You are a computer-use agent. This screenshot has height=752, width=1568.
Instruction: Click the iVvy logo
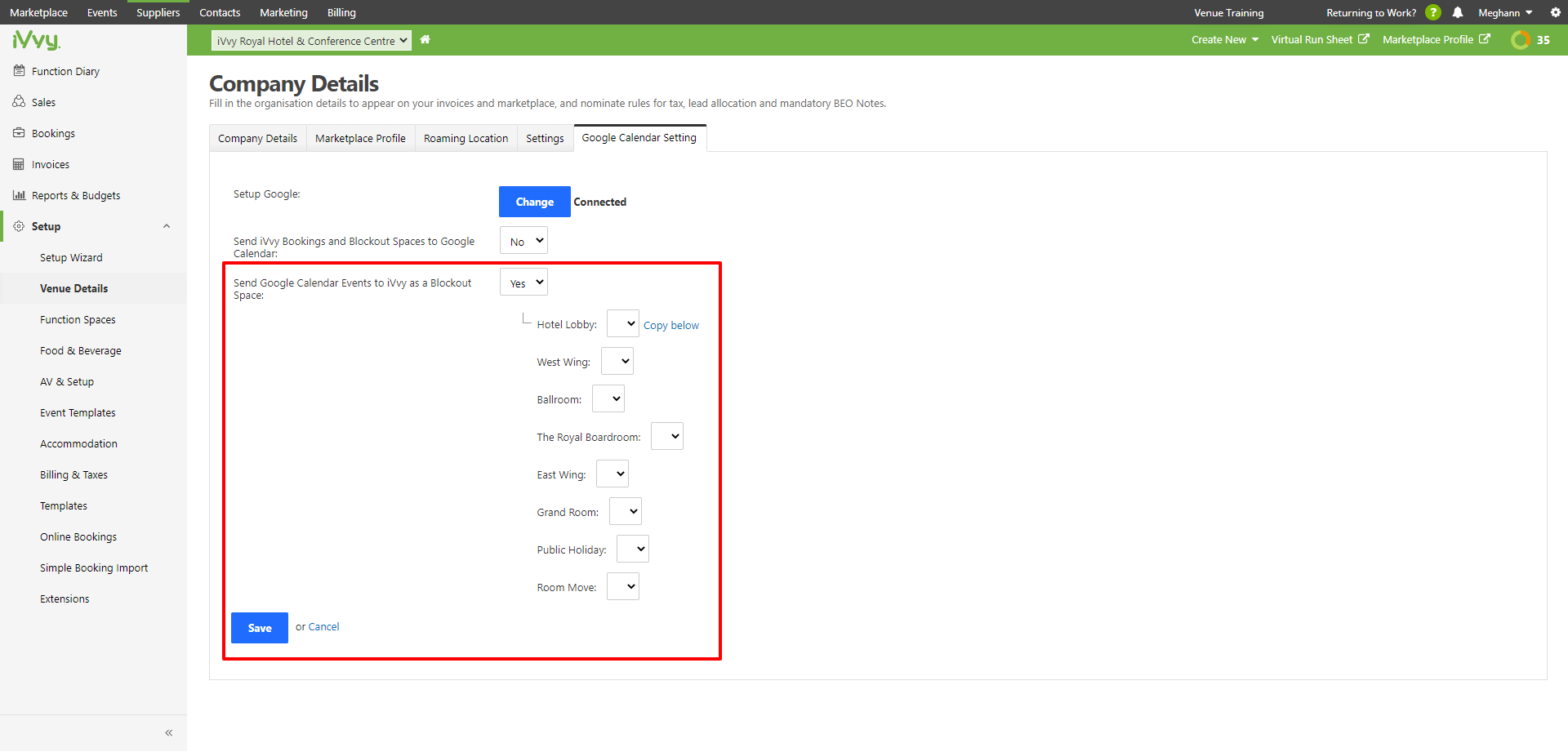(35, 40)
